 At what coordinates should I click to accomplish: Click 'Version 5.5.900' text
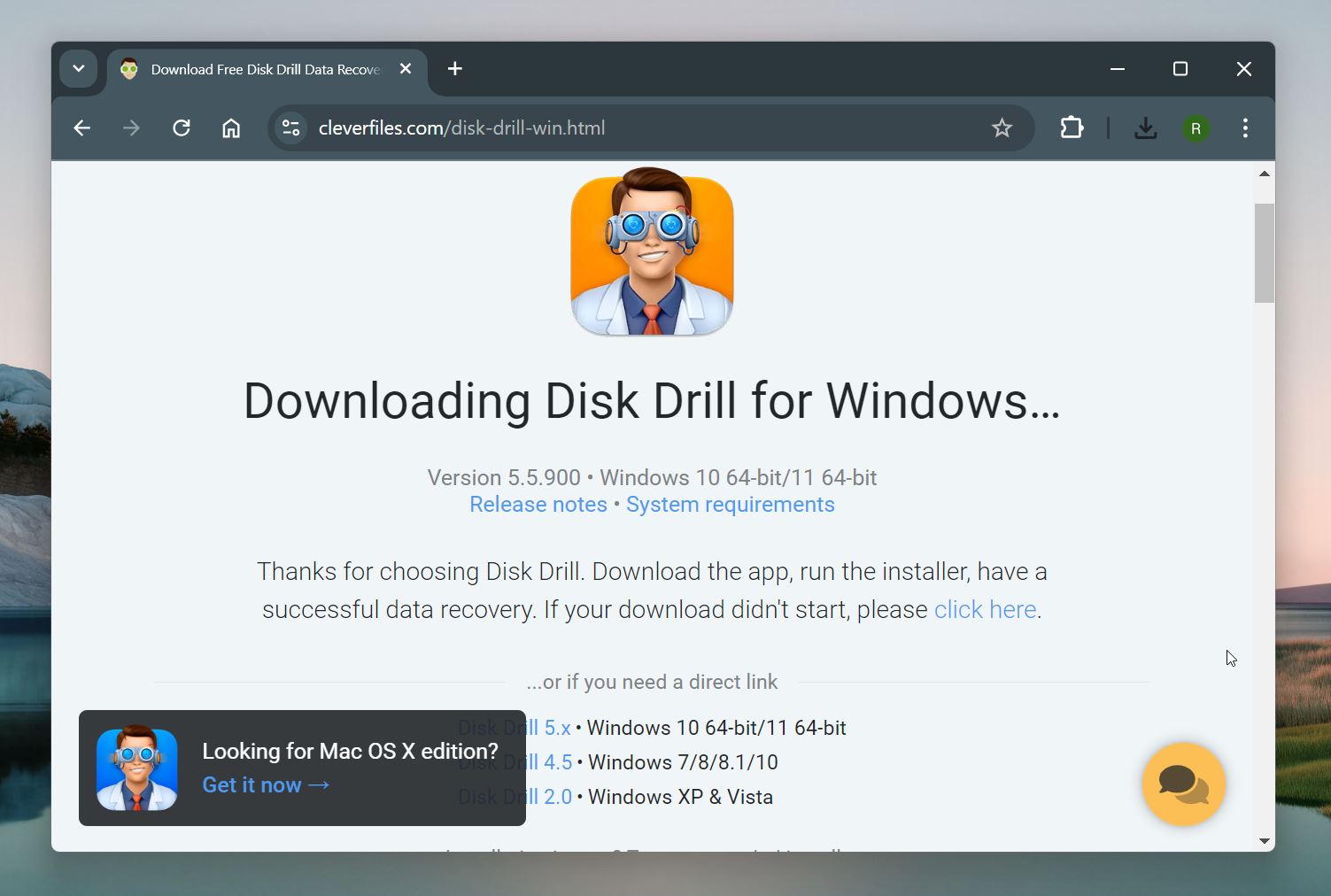pyautogui.click(x=504, y=478)
